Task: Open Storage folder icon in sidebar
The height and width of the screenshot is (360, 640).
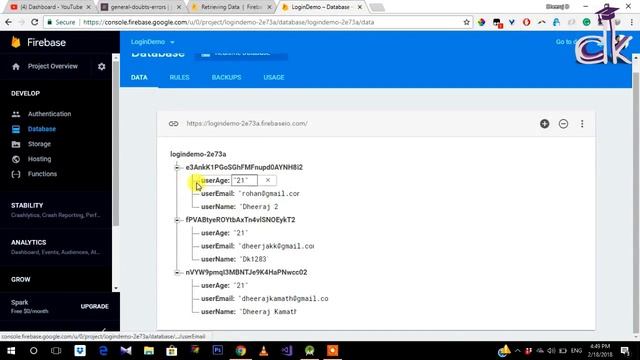Action: point(16,144)
